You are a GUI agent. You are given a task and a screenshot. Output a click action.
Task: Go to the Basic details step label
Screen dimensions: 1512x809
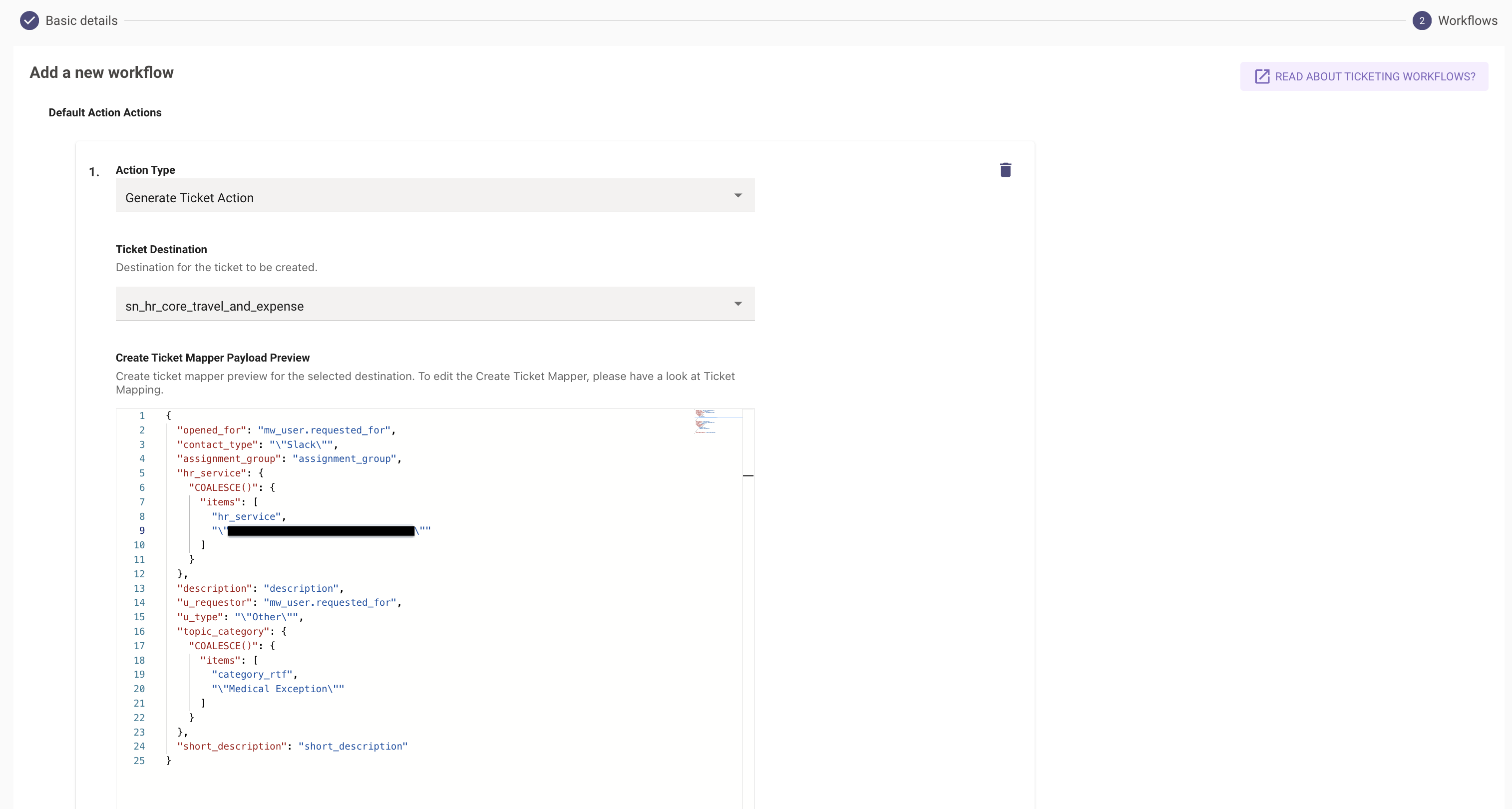point(81,20)
